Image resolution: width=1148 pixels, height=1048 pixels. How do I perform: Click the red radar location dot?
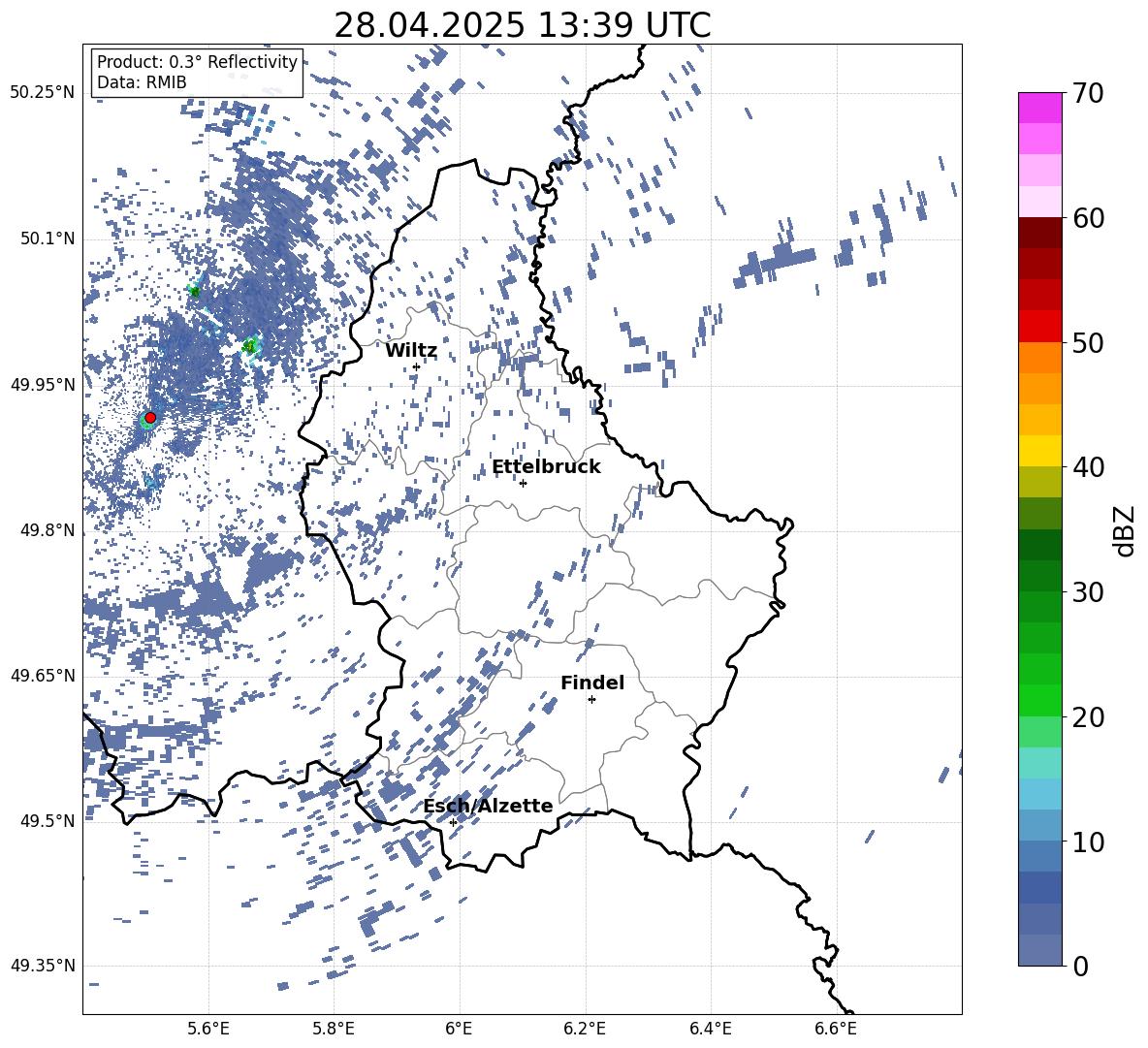150,418
